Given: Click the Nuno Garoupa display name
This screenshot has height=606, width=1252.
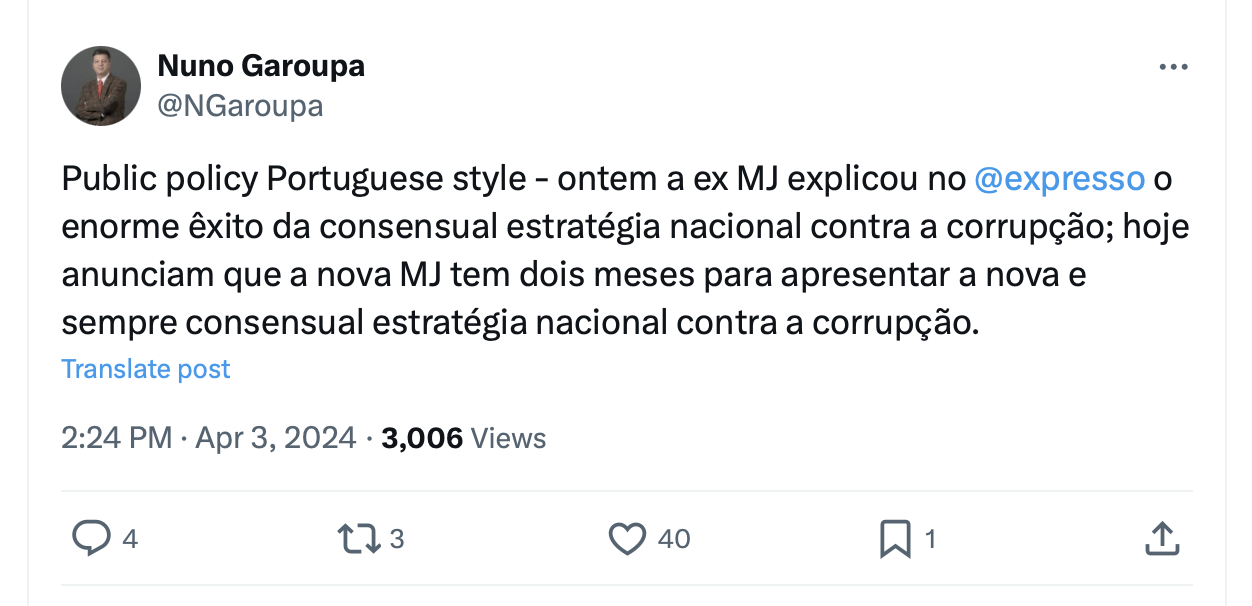Looking at the screenshot, I should [x=261, y=66].
